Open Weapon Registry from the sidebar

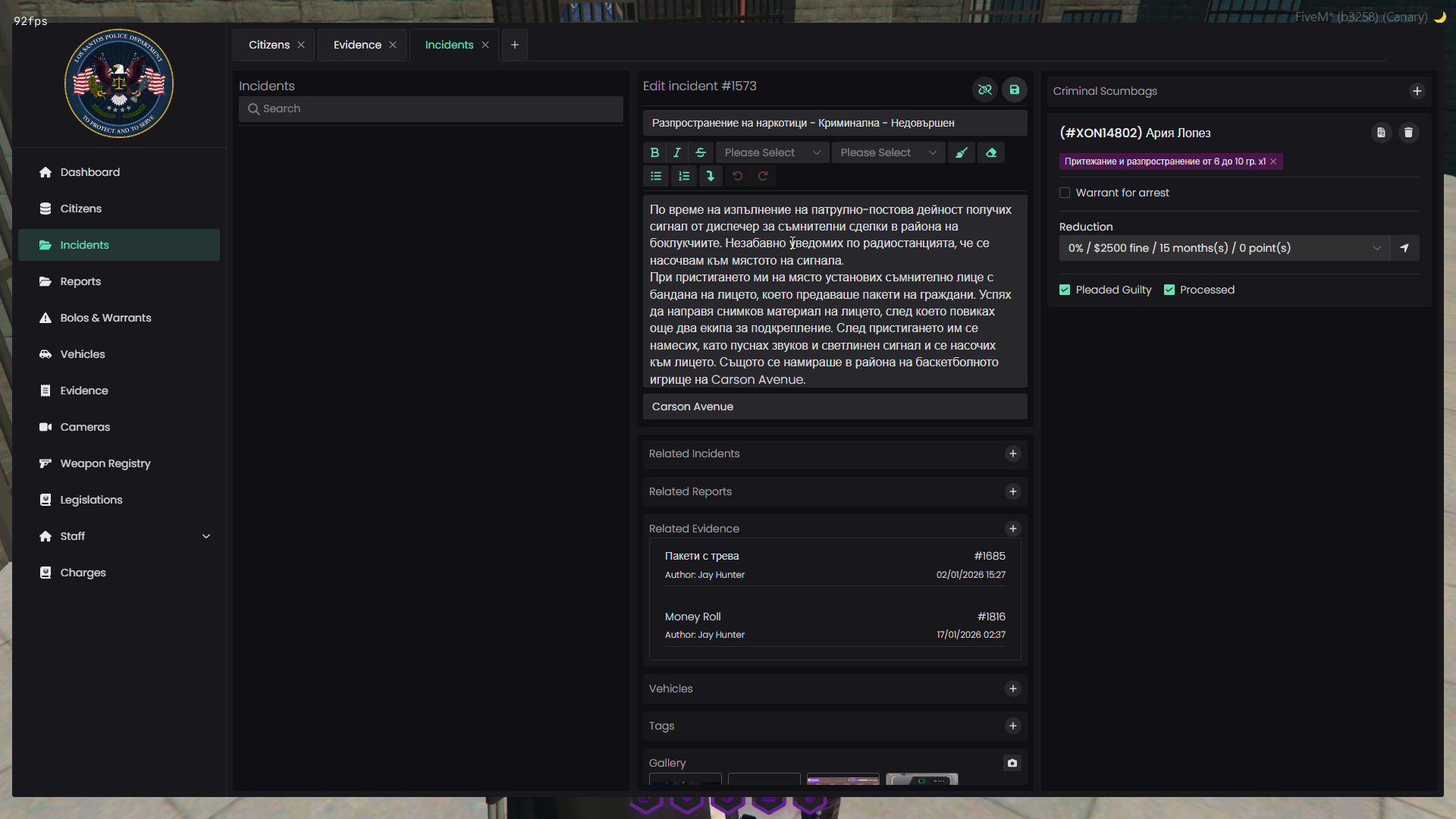pyautogui.click(x=105, y=463)
